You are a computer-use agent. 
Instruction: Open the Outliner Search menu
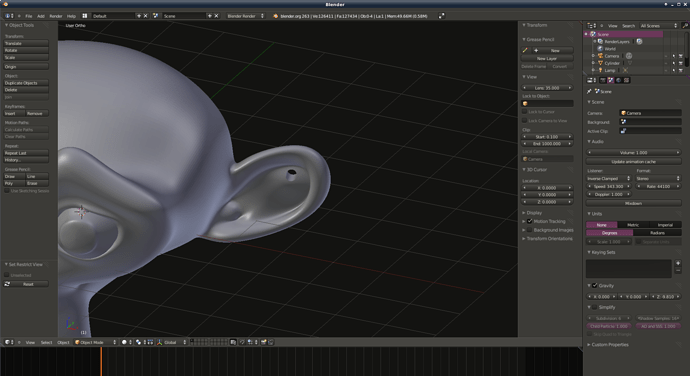click(x=628, y=26)
